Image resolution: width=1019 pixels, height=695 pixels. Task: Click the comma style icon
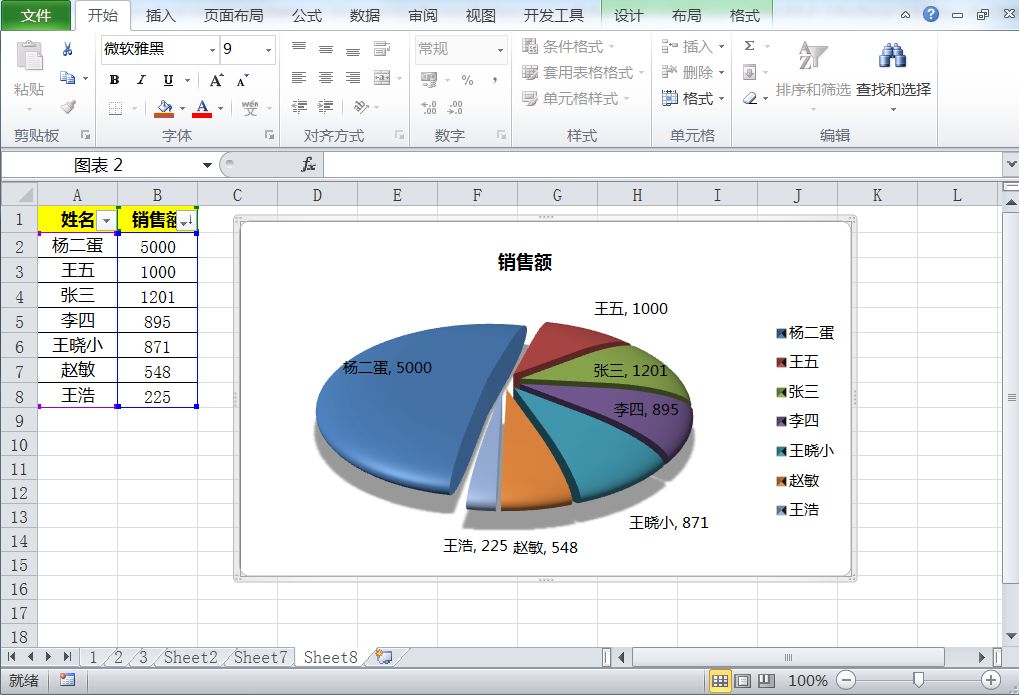(495, 80)
